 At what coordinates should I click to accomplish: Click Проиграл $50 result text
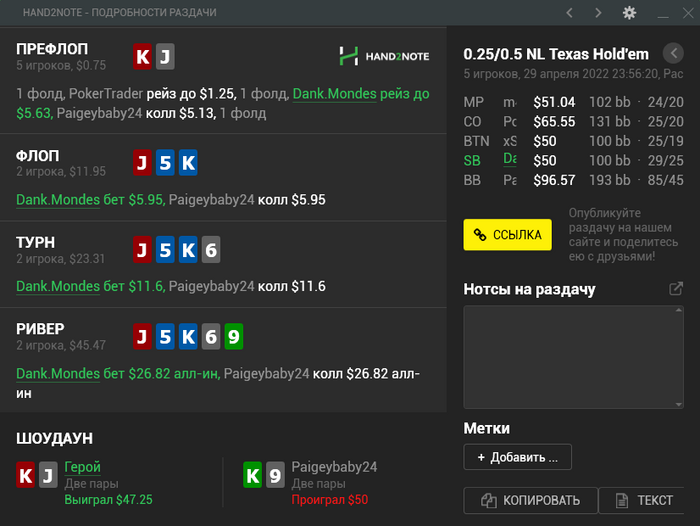(x=330, y=500)
